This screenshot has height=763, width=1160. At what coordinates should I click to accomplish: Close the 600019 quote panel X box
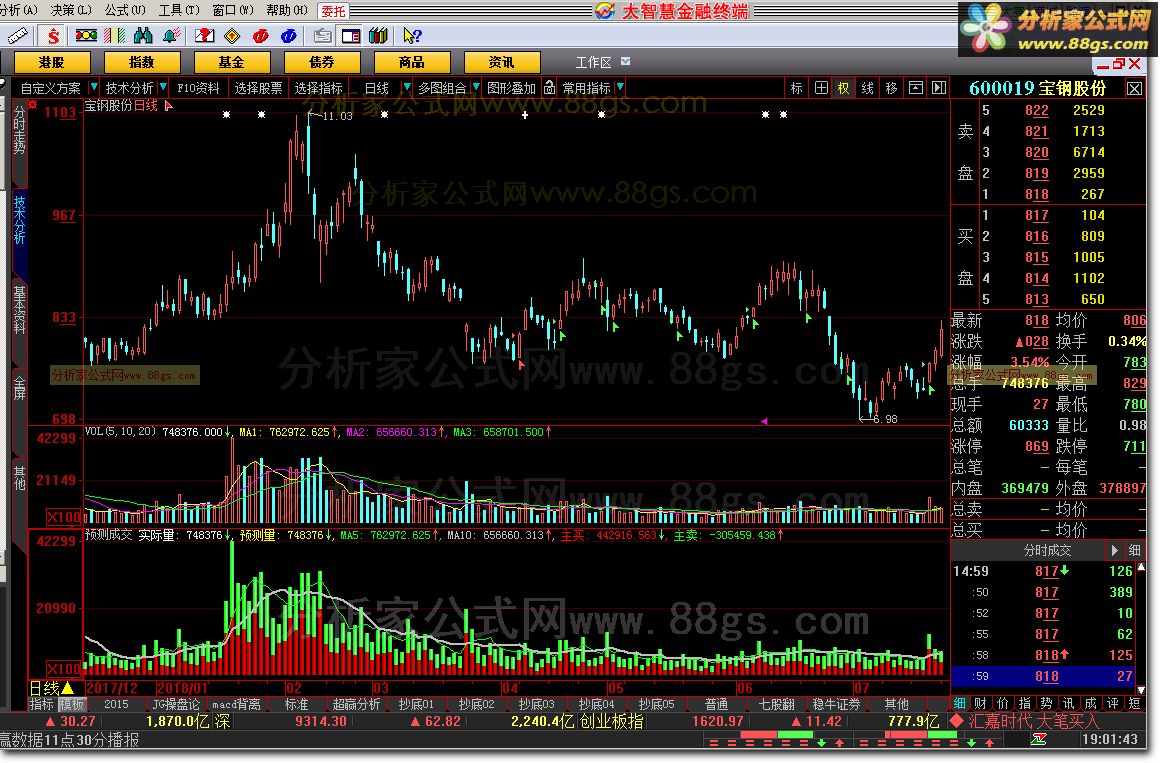[x=1134, y=88]
